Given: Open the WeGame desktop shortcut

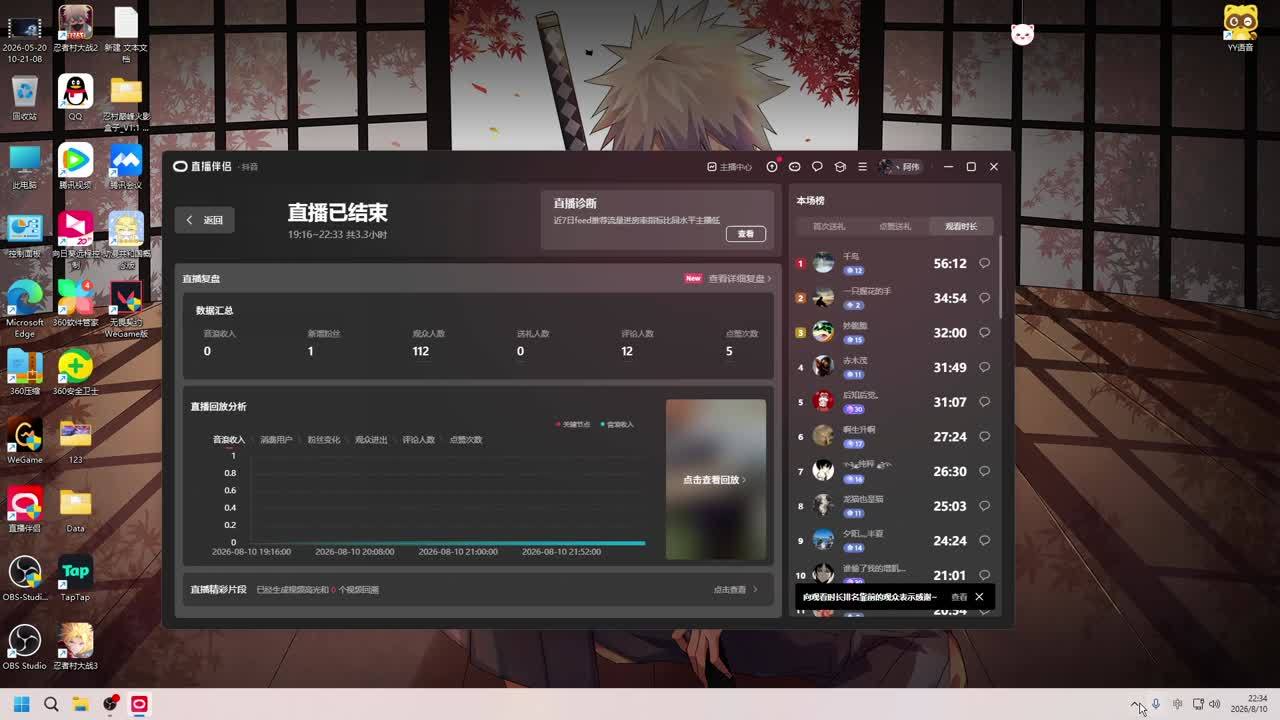Looking at the screenshot, I should tap(25, 441).
